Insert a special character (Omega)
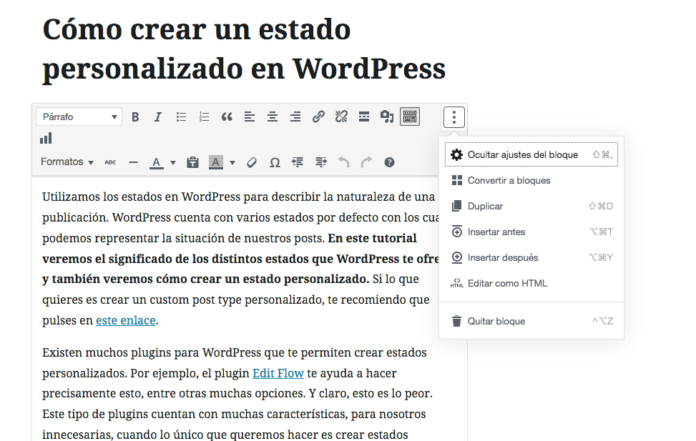 [274, 161]
